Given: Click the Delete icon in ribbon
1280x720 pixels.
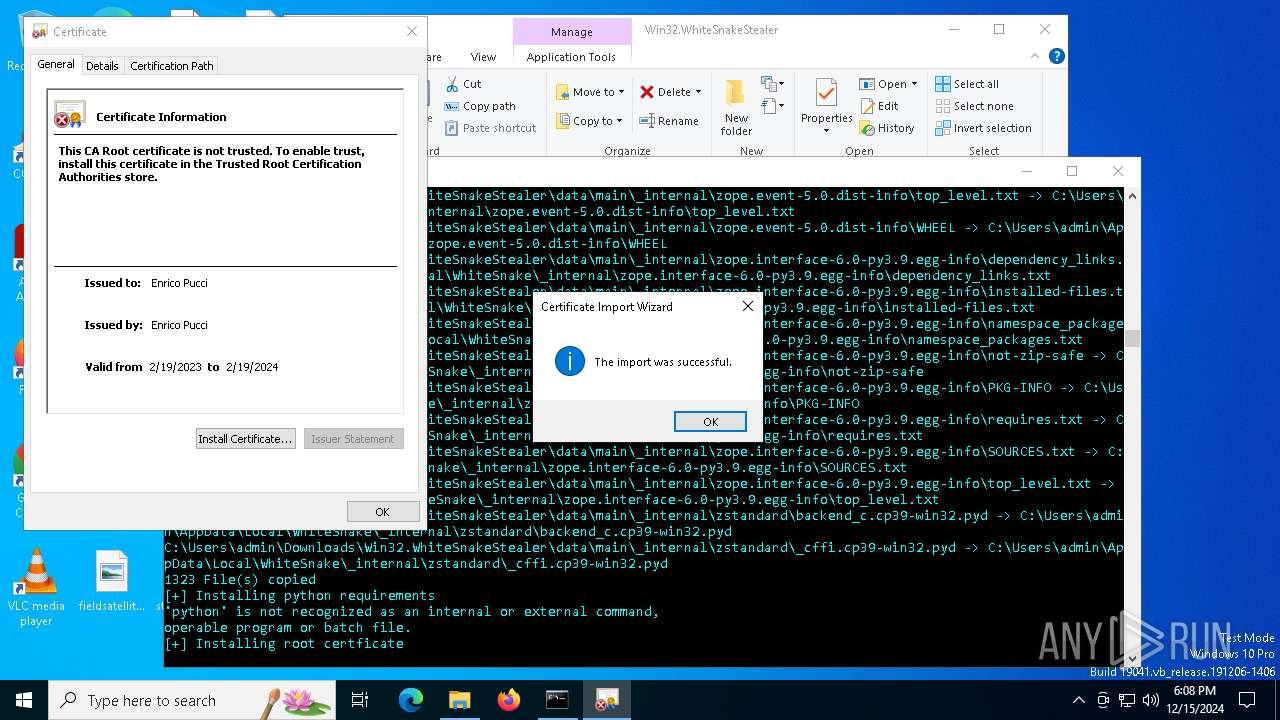Looking at the screenshot, I should 647,92.
